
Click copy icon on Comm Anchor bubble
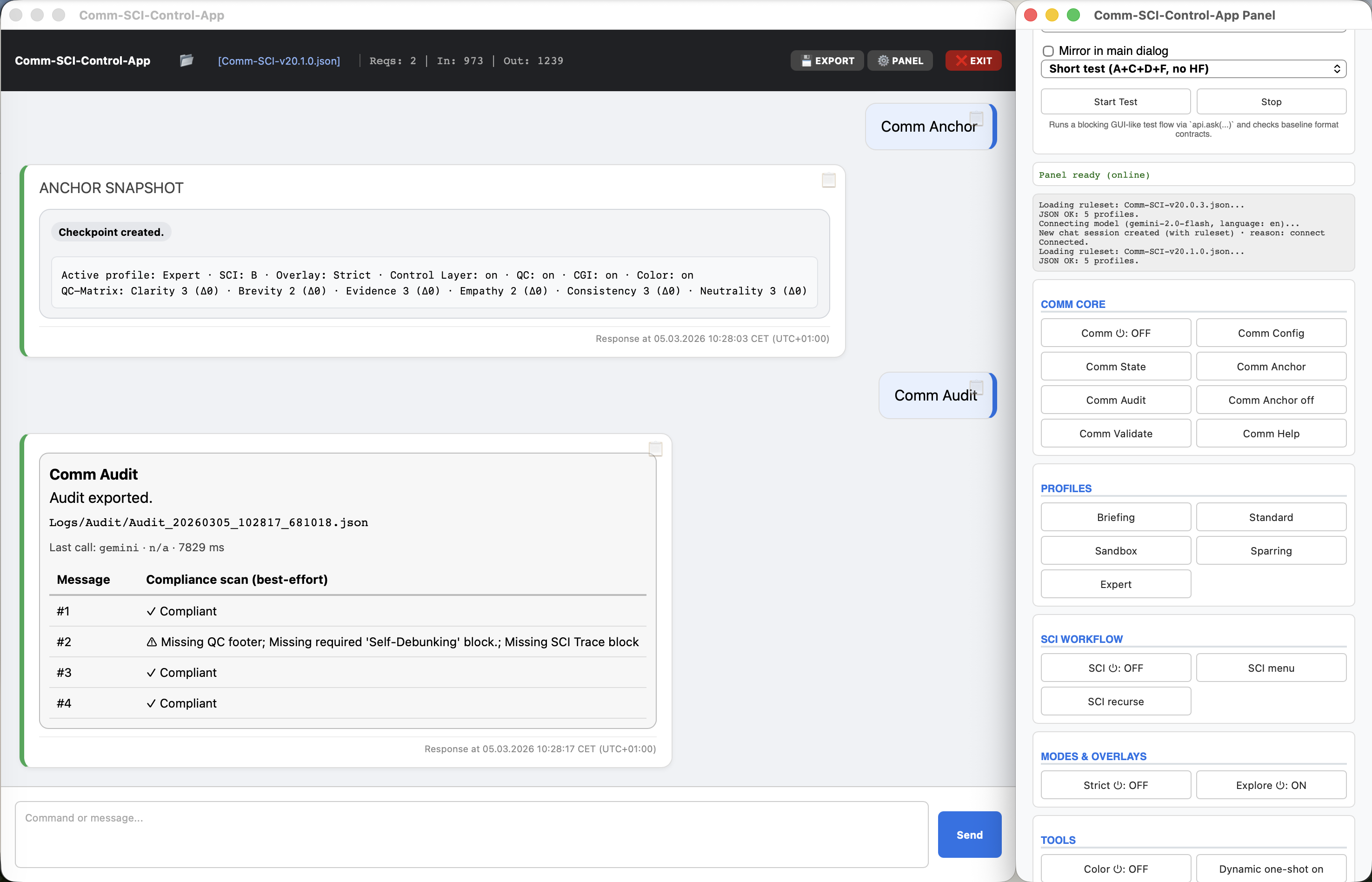click(x=976, y=119)
